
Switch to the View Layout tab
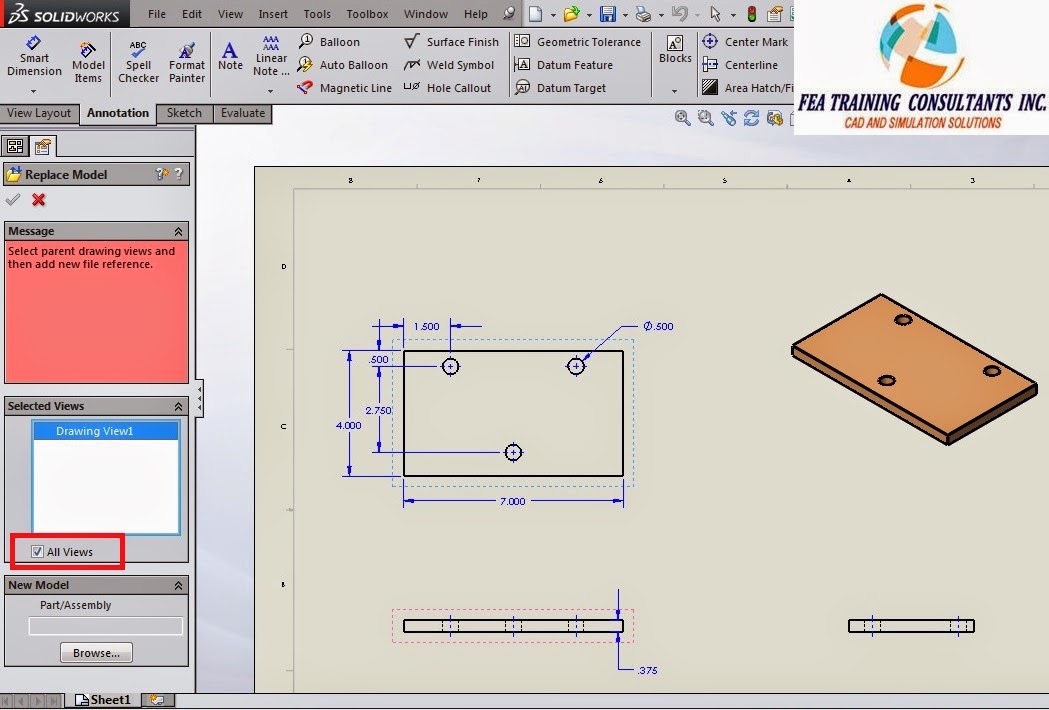(39, 113)
